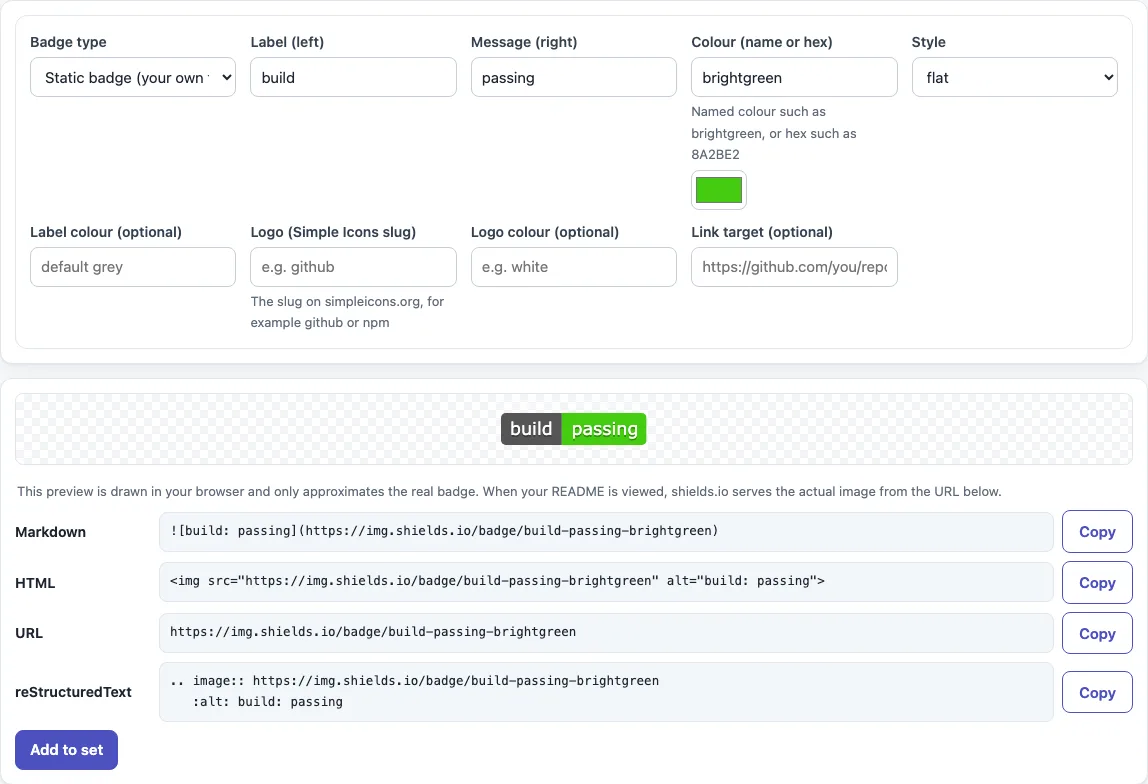Click the 'reStructuredText' row label
The image size is (1148, 784).
pyautogui.click(x=73, y=692)
